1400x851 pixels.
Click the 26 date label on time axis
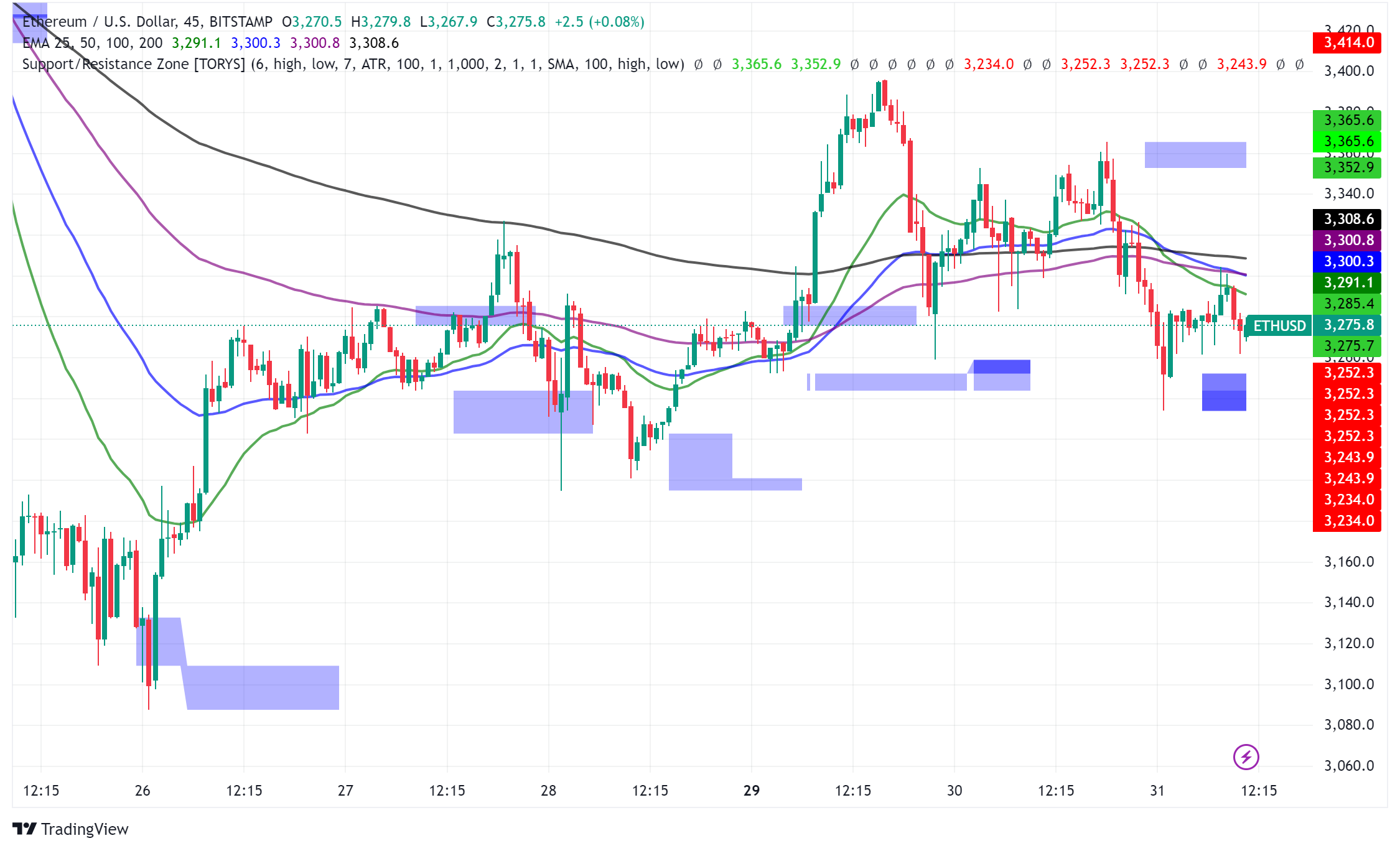pos(142,791)
